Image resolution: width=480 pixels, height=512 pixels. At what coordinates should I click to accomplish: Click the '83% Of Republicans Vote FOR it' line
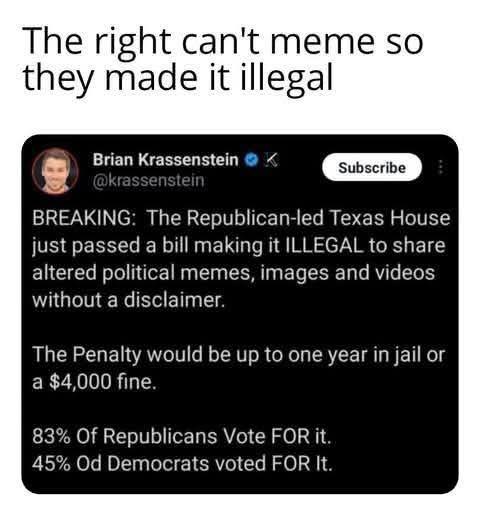pyautogui.click(x=182, y=436)
